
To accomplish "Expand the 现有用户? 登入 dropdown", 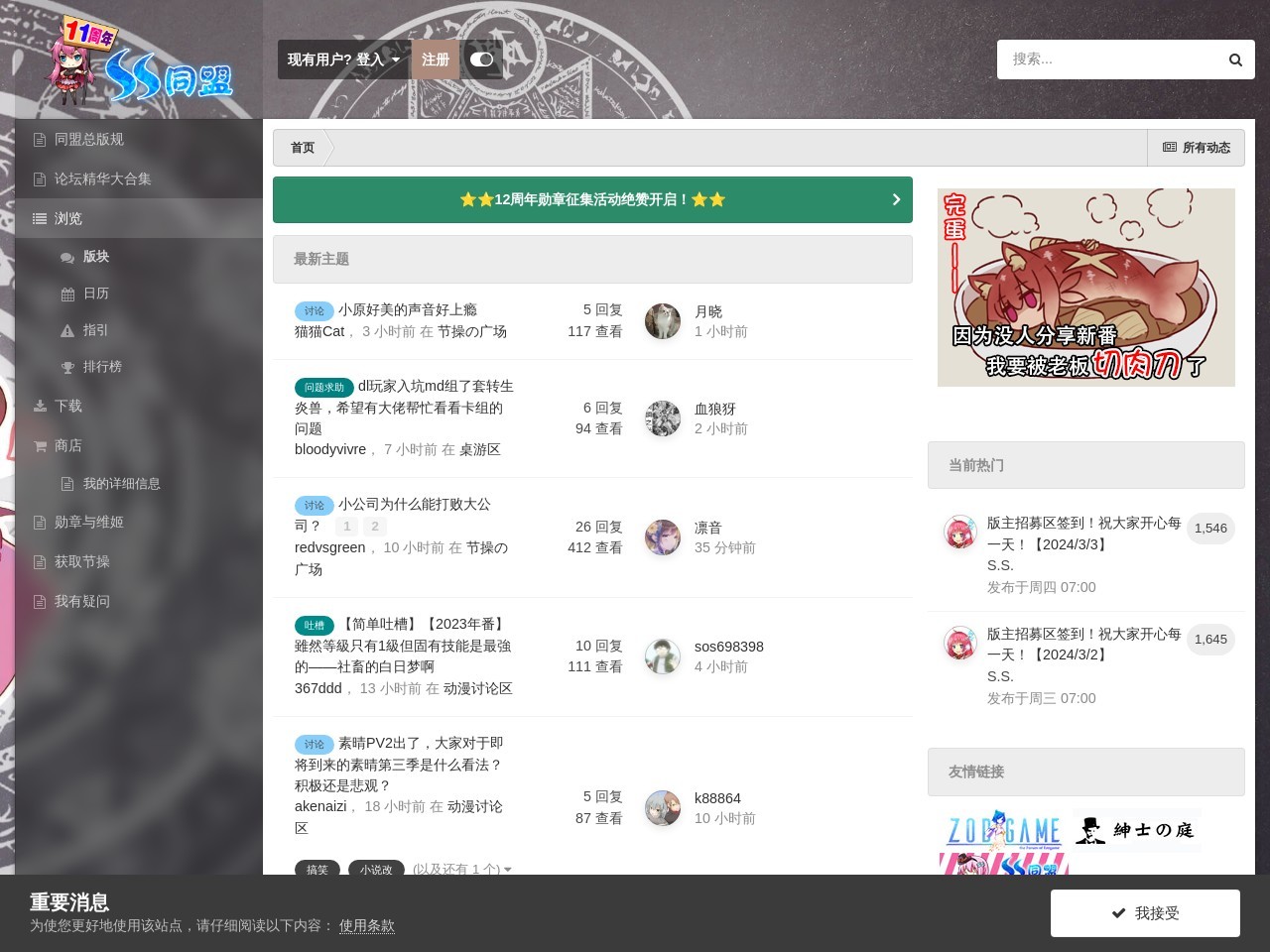I will [x=343, y=59].
